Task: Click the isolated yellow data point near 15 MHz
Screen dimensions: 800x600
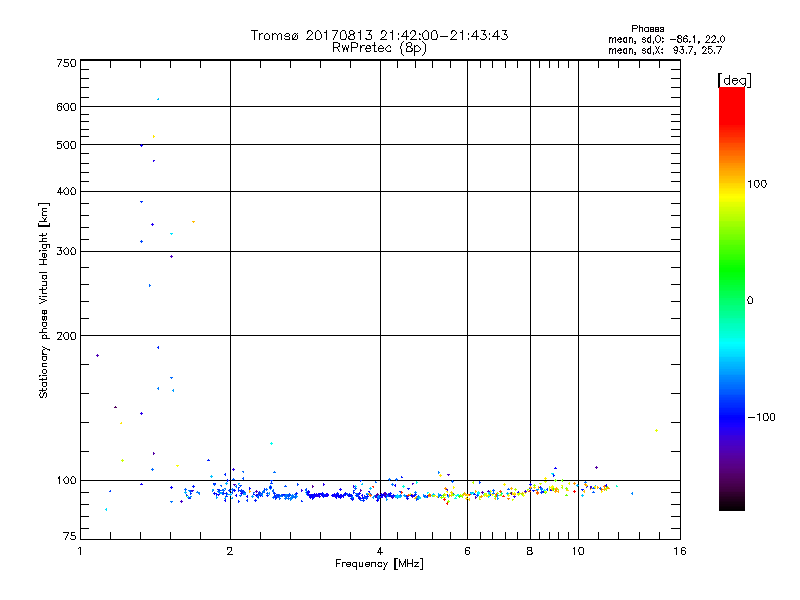Action: coord(656,431)
